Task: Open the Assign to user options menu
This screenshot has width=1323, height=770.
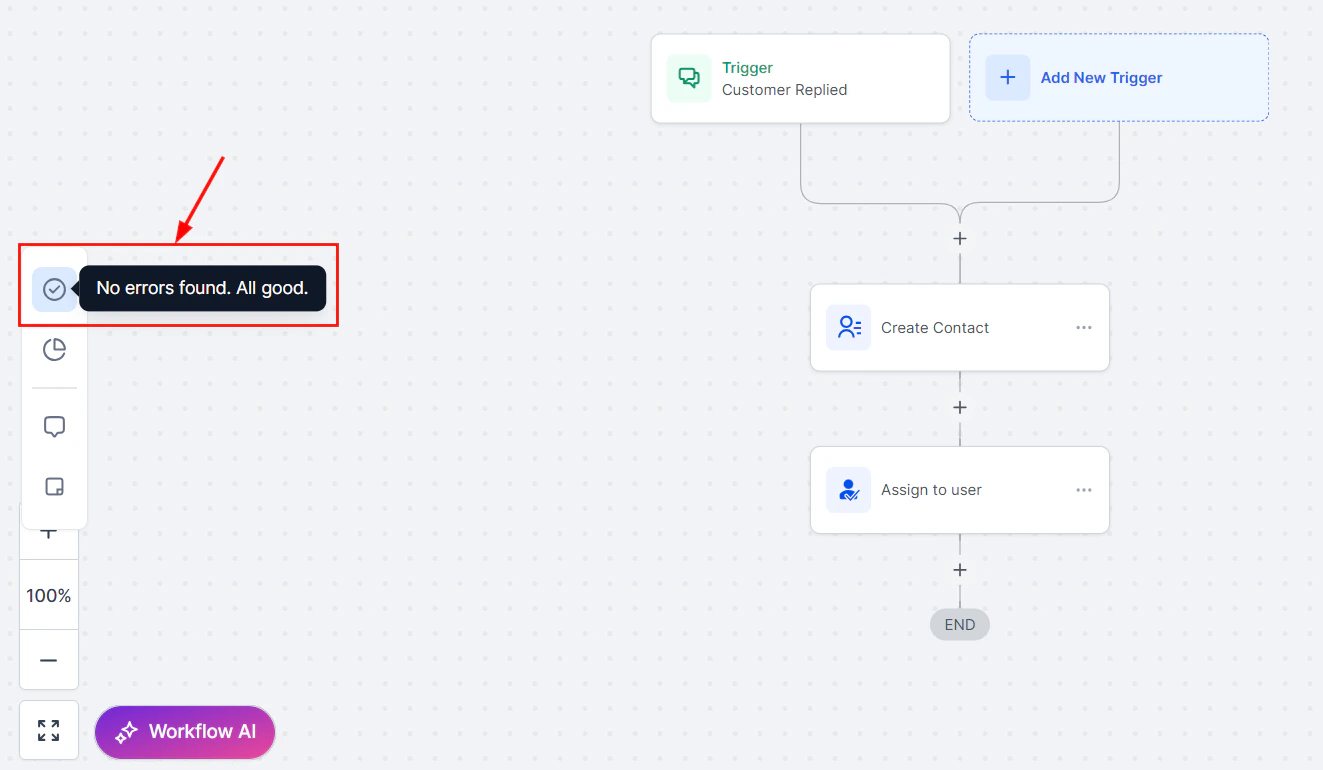Action: (x=1084, y=490)
